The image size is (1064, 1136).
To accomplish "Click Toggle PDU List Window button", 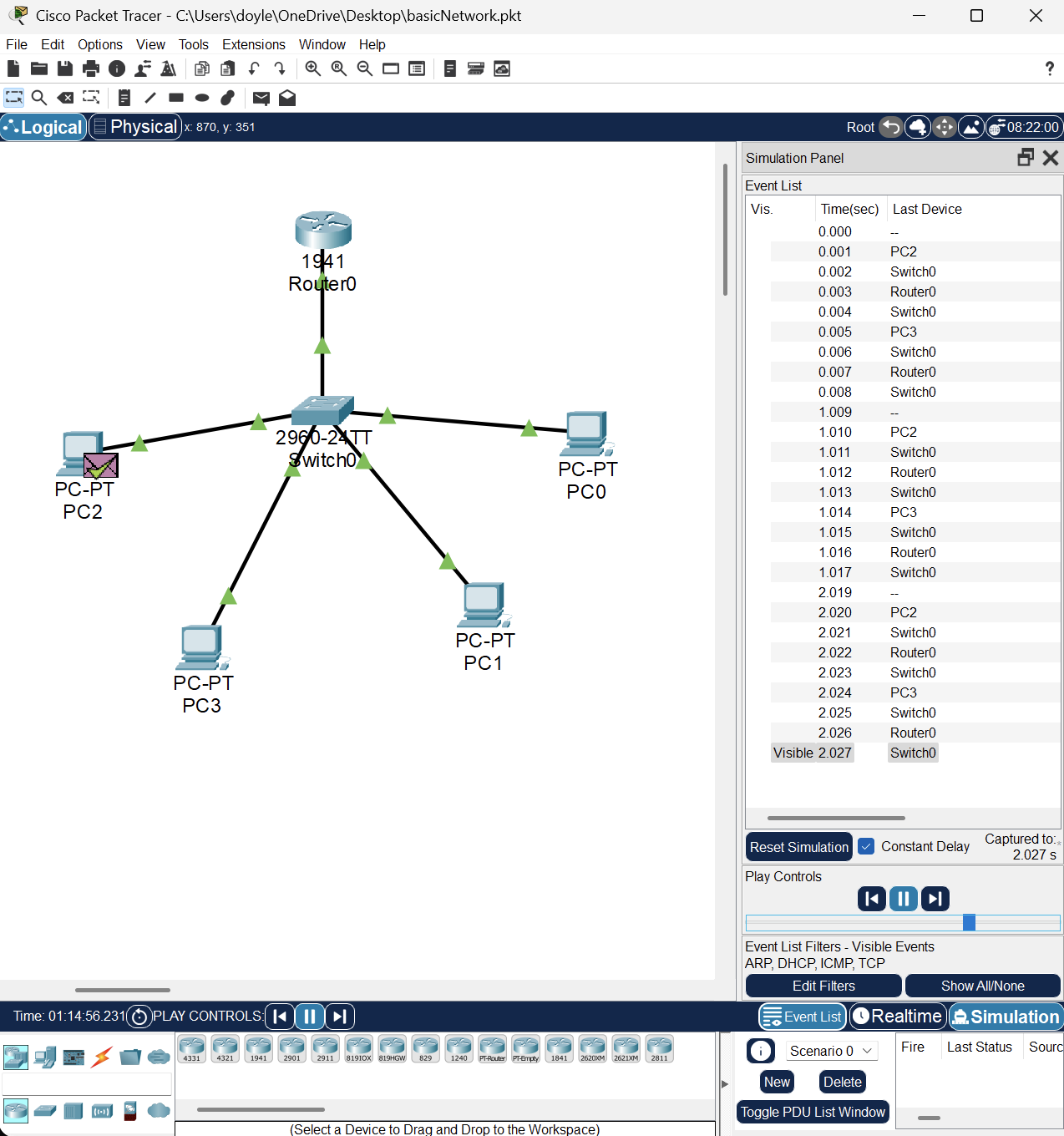I will pyautogui.click(x=813, y=1112).
